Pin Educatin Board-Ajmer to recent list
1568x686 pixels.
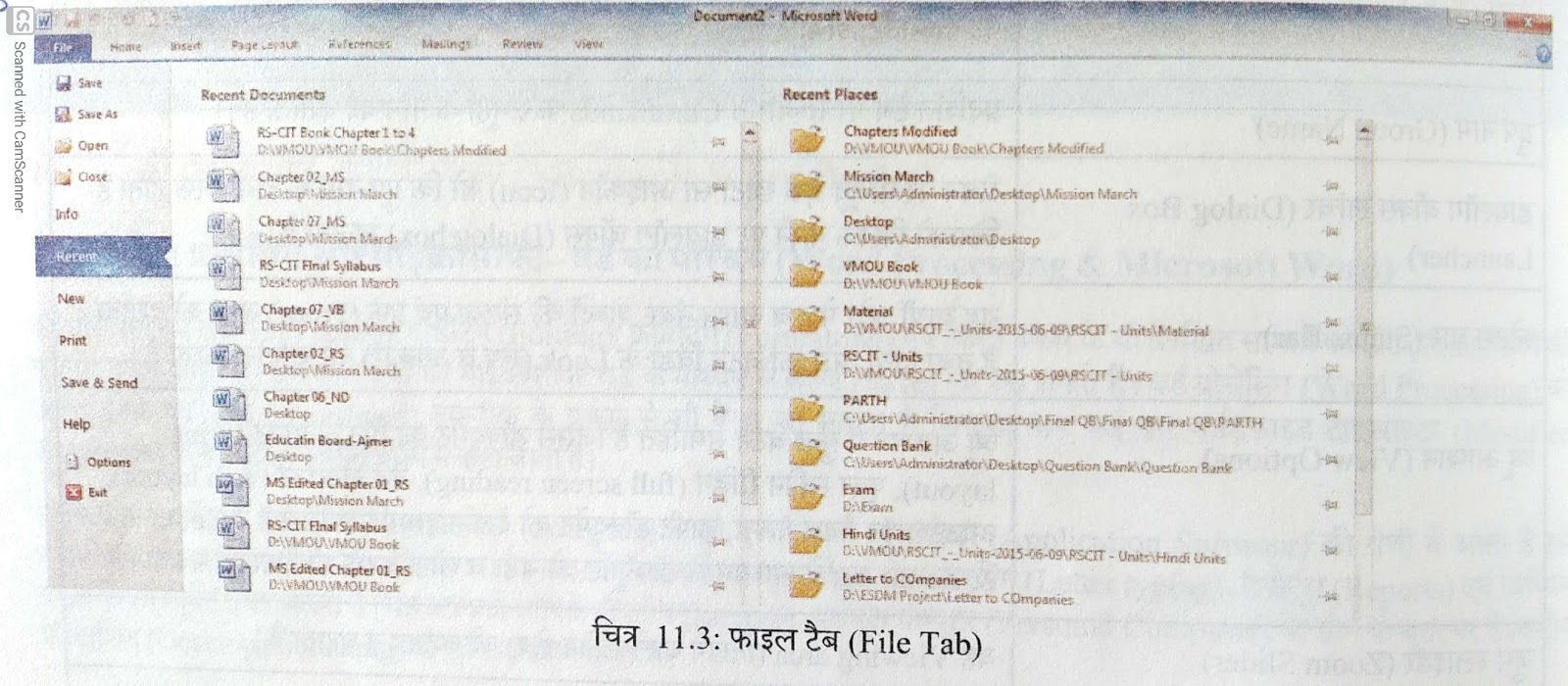tap(718, 454)
